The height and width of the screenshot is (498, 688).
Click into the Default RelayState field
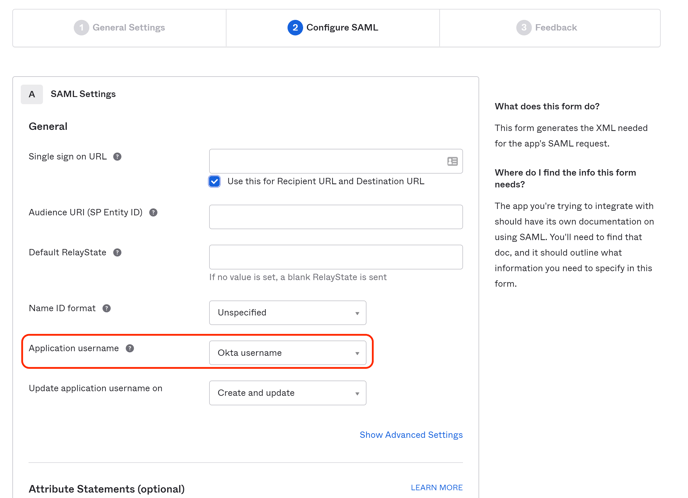(335, 257)
